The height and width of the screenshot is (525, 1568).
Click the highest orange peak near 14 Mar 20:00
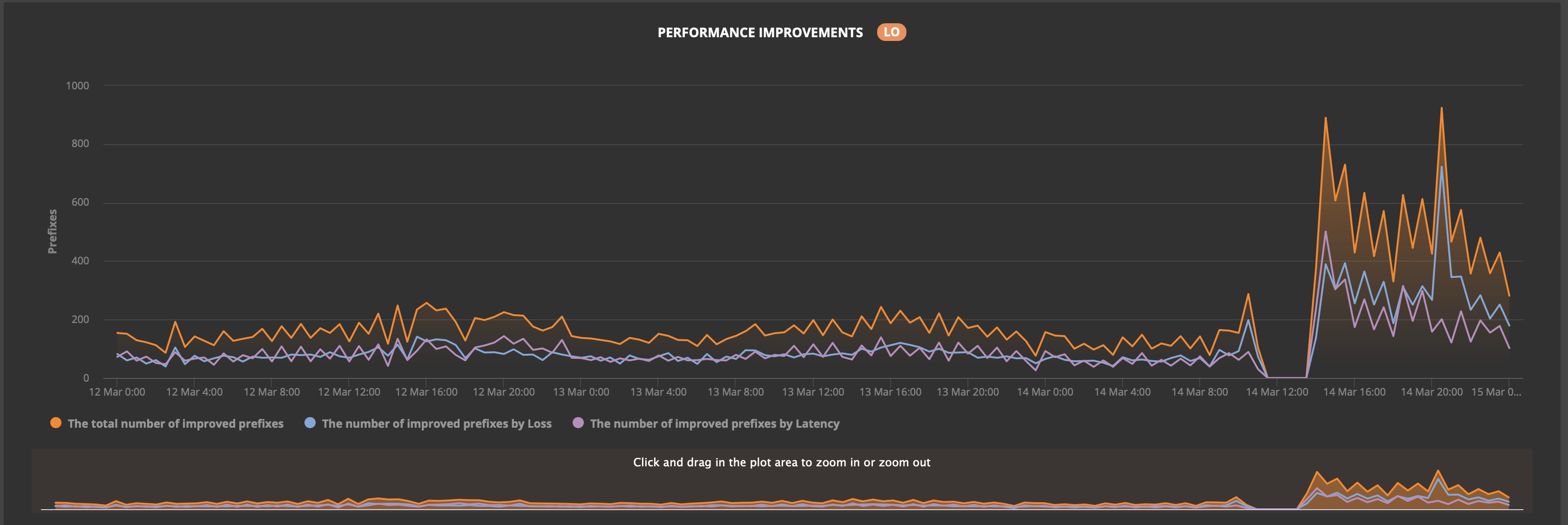(1441, 108)
